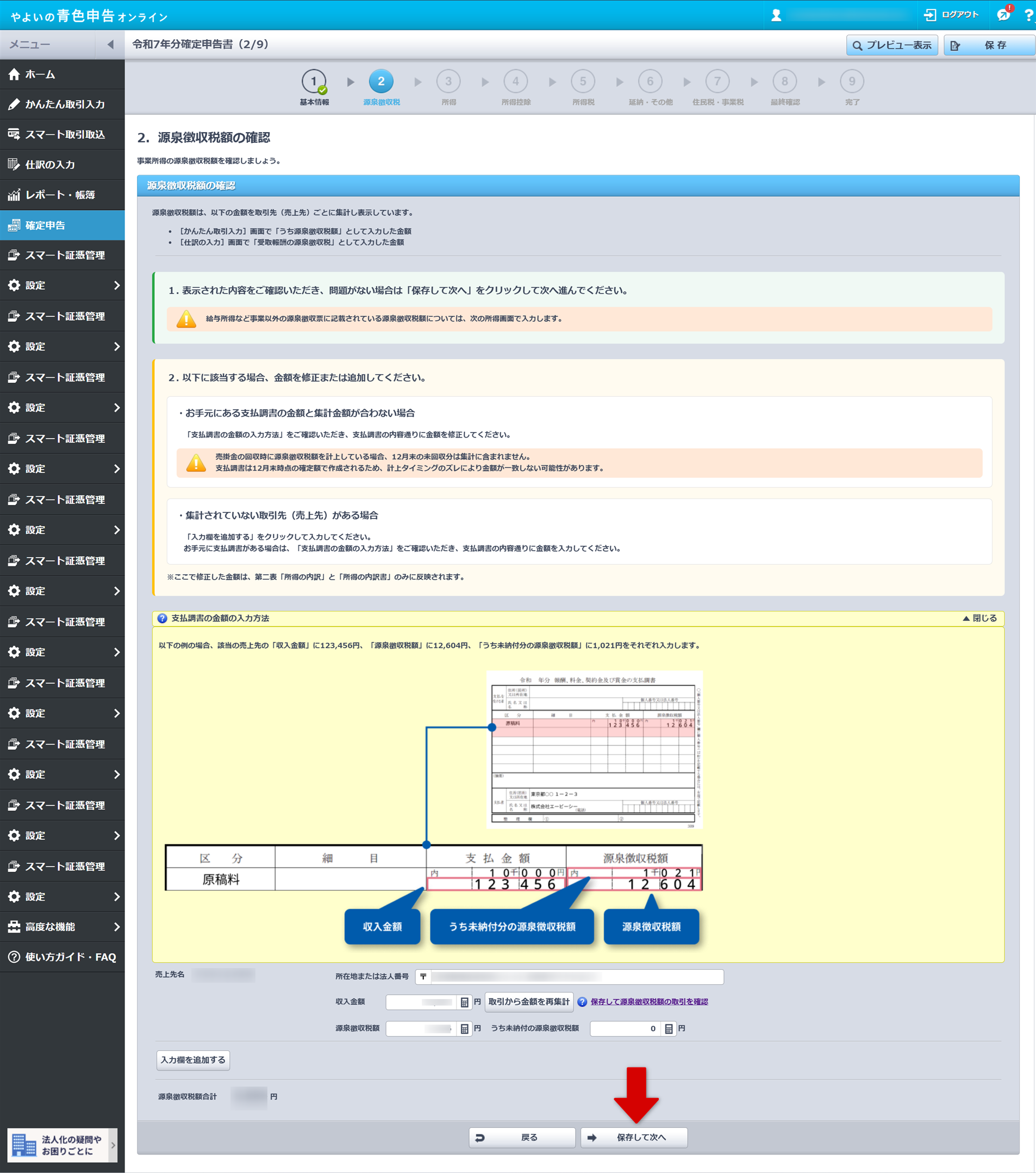Expand the first 設定 sidebar menu item
This screenshot has height=1173, width=1036.
(62, 285)
